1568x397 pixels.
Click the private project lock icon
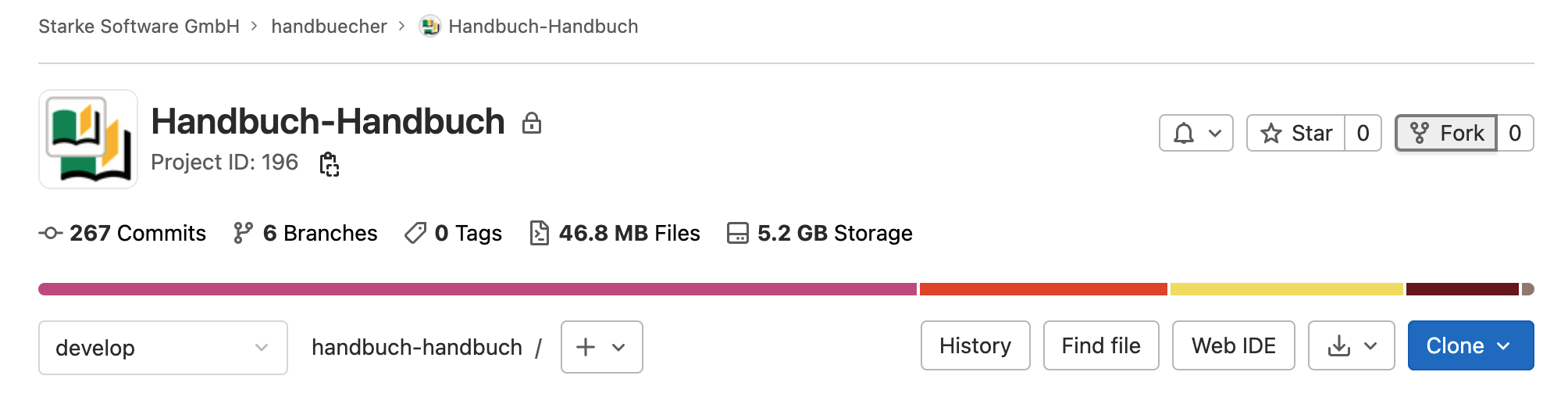pos(532,123)
